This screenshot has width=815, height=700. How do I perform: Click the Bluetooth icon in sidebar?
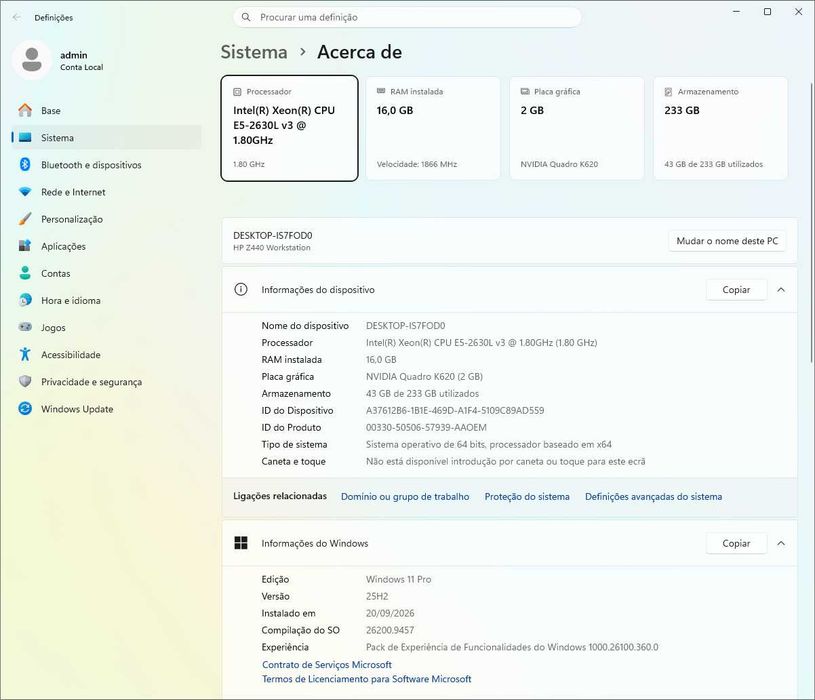(25, 165)
